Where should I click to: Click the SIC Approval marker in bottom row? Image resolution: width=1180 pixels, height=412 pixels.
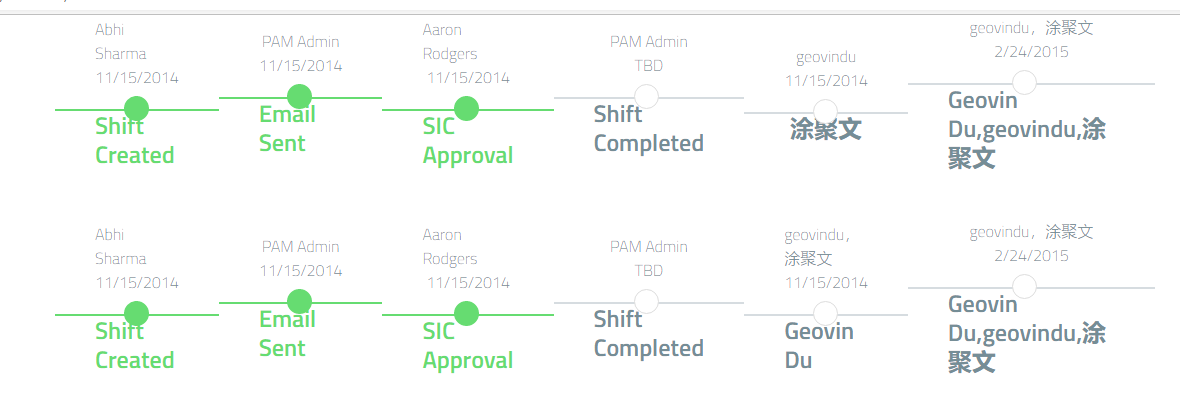[x=465, y=313]
